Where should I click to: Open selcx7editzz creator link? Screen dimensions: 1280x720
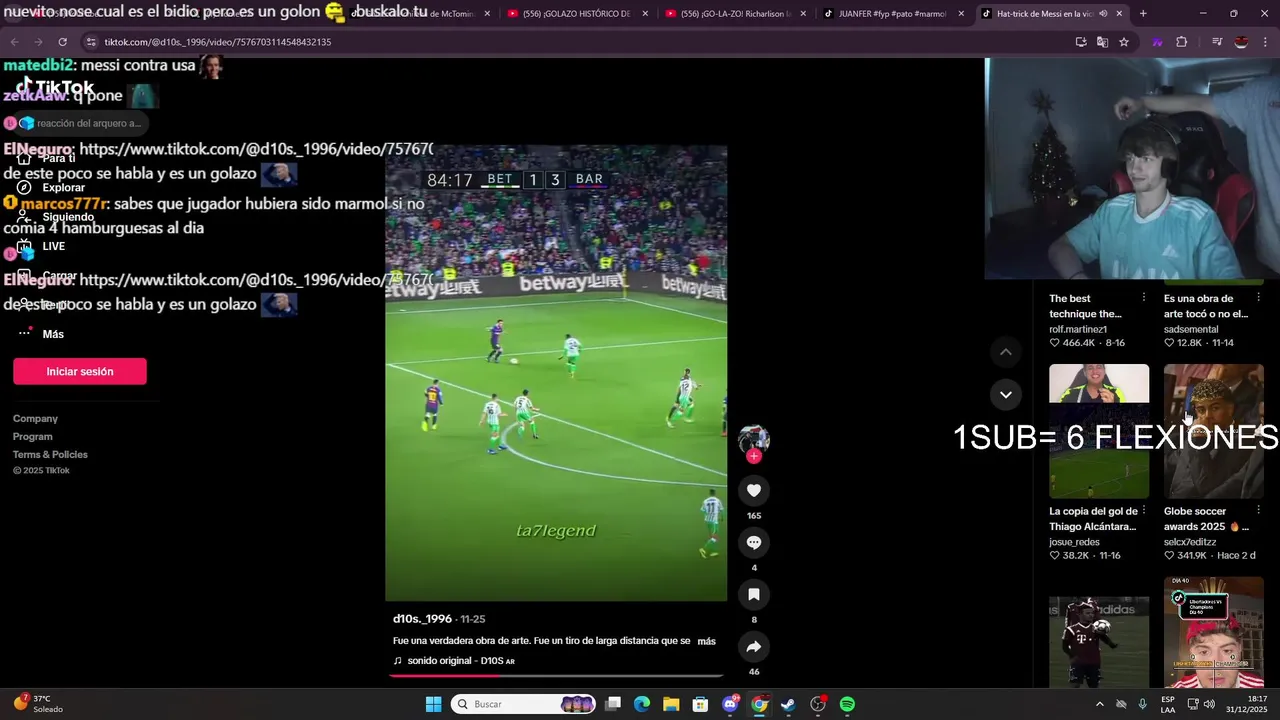coord(1190,542)
